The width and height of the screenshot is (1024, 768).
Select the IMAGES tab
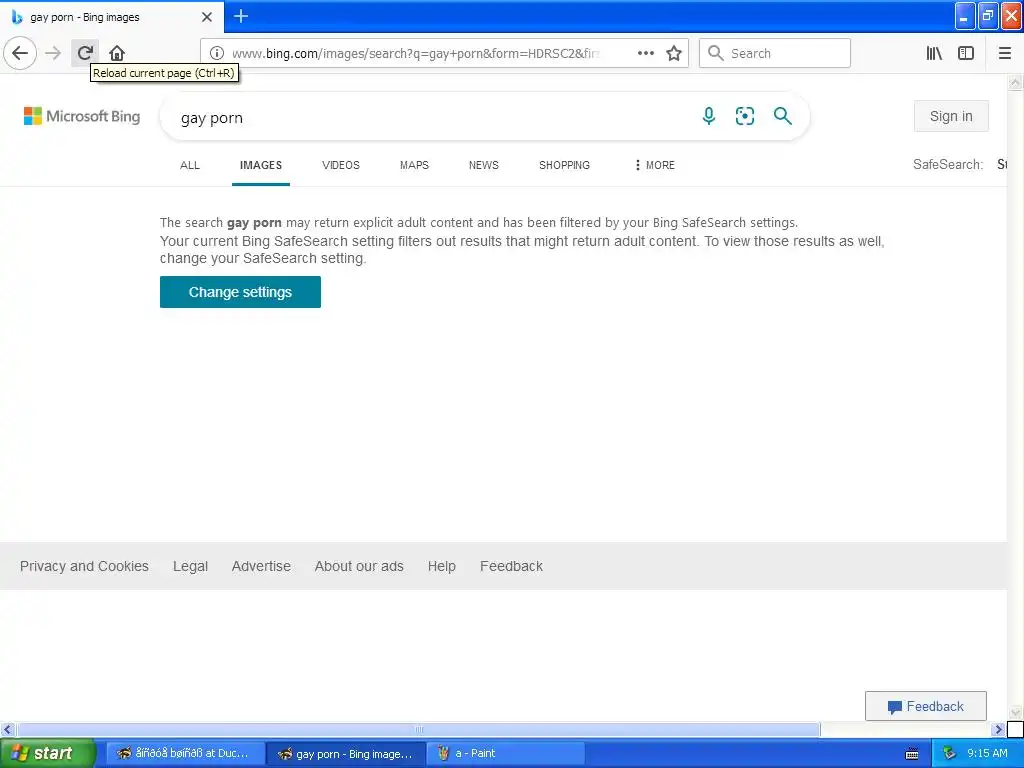261,165
